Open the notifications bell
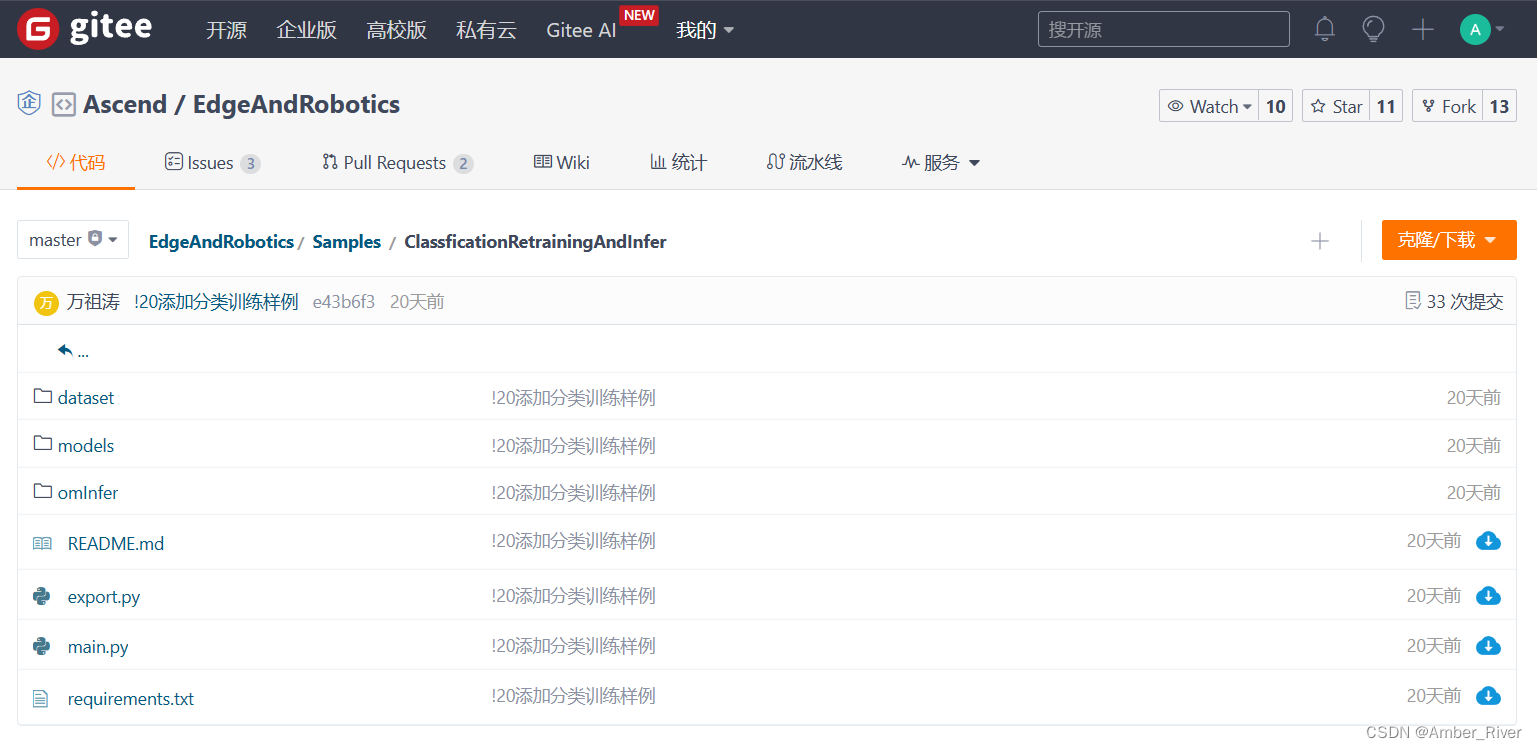This screenshot has width=1537, height=750. click(1325, 29)
